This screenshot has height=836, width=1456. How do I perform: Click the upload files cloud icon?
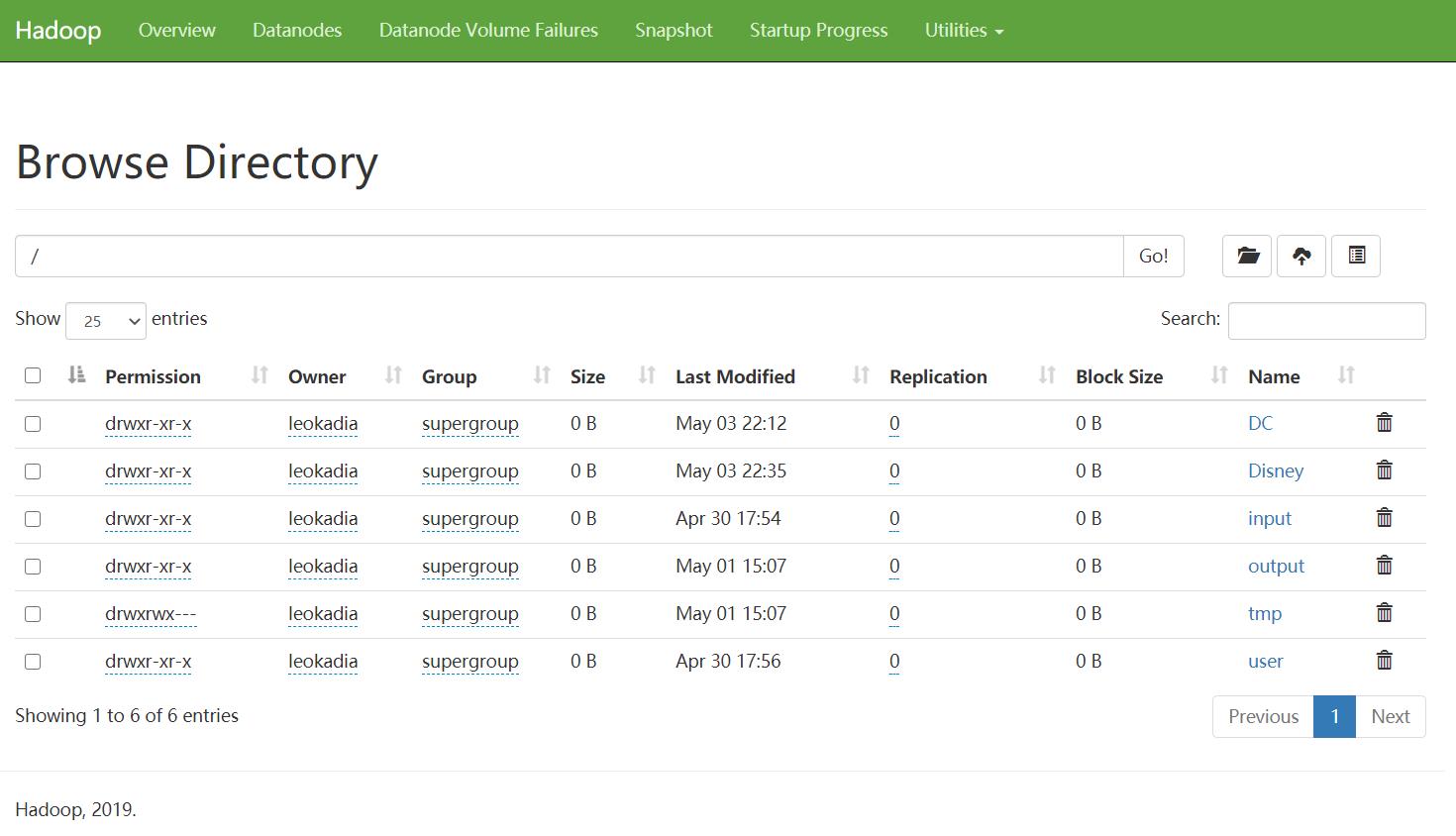[1301, 256]
